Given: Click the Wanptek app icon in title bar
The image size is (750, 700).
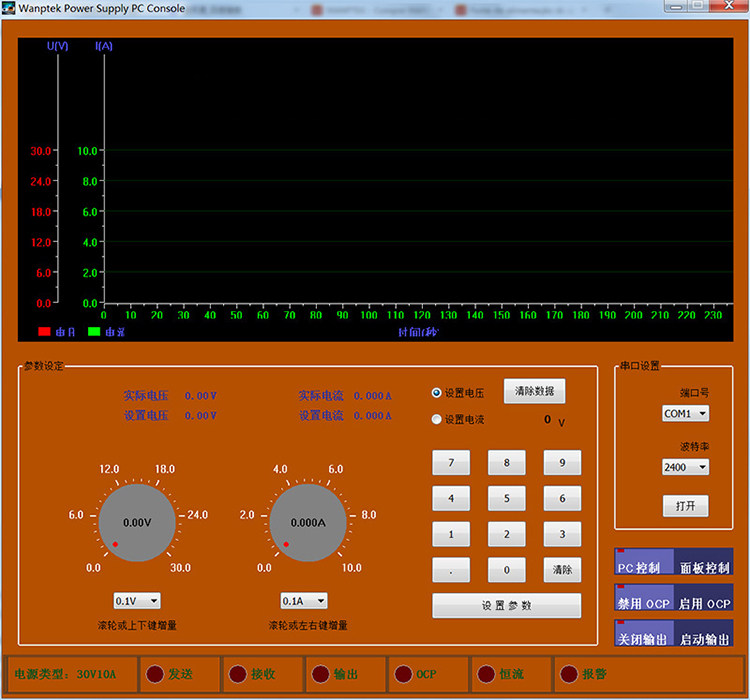Looking at the screenshot, I should coord(8,8).
